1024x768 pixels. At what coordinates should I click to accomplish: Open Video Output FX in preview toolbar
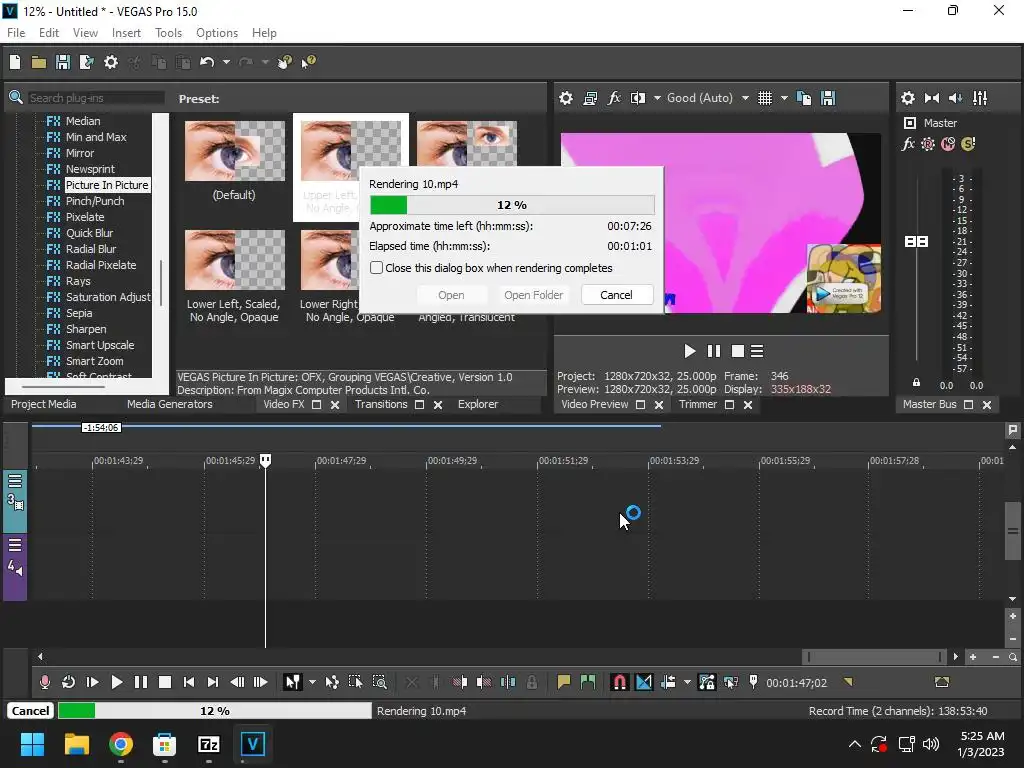[x=614, y=98]
